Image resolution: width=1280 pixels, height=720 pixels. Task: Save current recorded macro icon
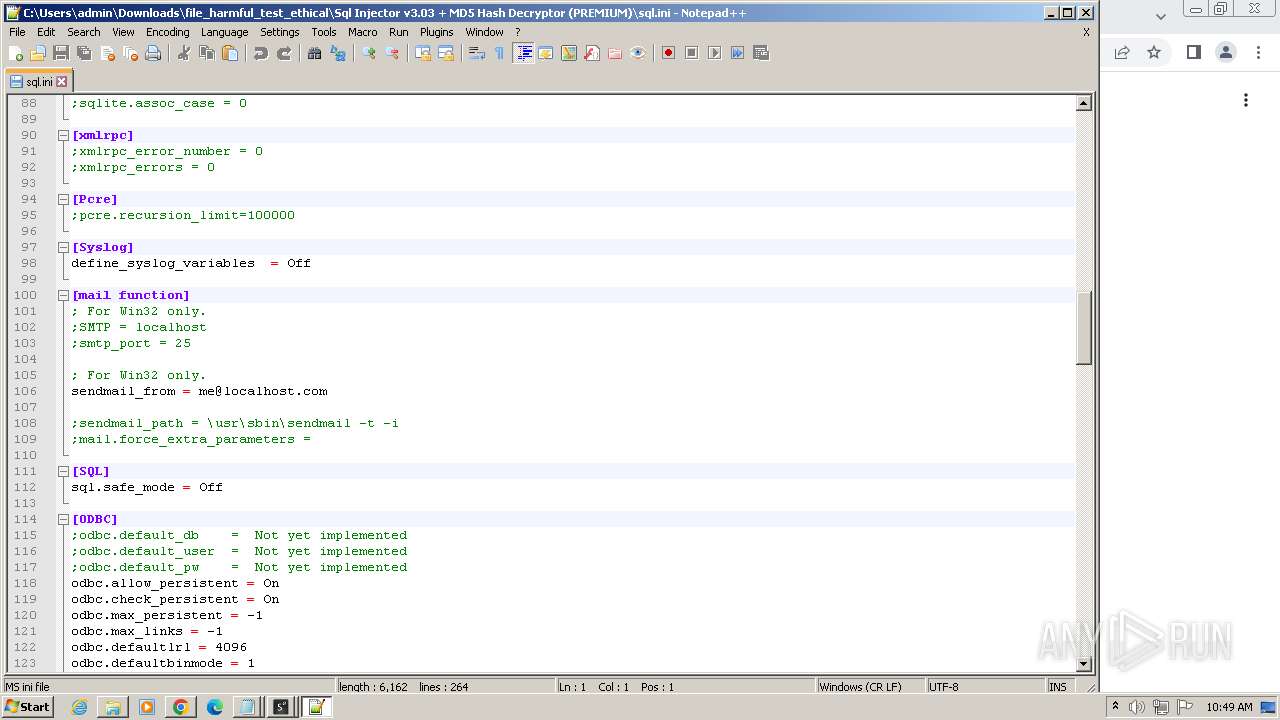[760, 53]
